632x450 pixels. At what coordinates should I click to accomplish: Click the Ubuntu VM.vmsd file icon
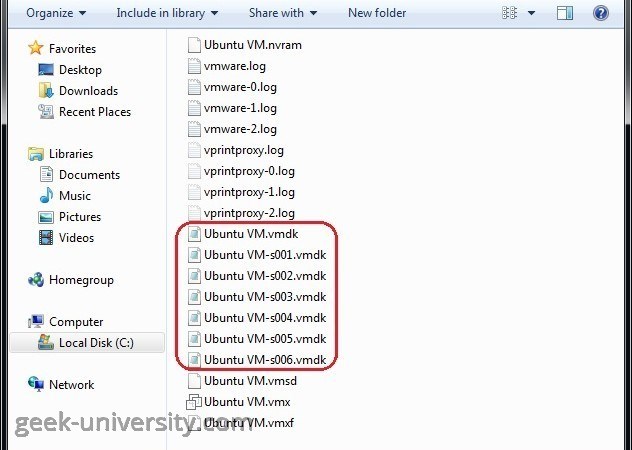point(194,381)
